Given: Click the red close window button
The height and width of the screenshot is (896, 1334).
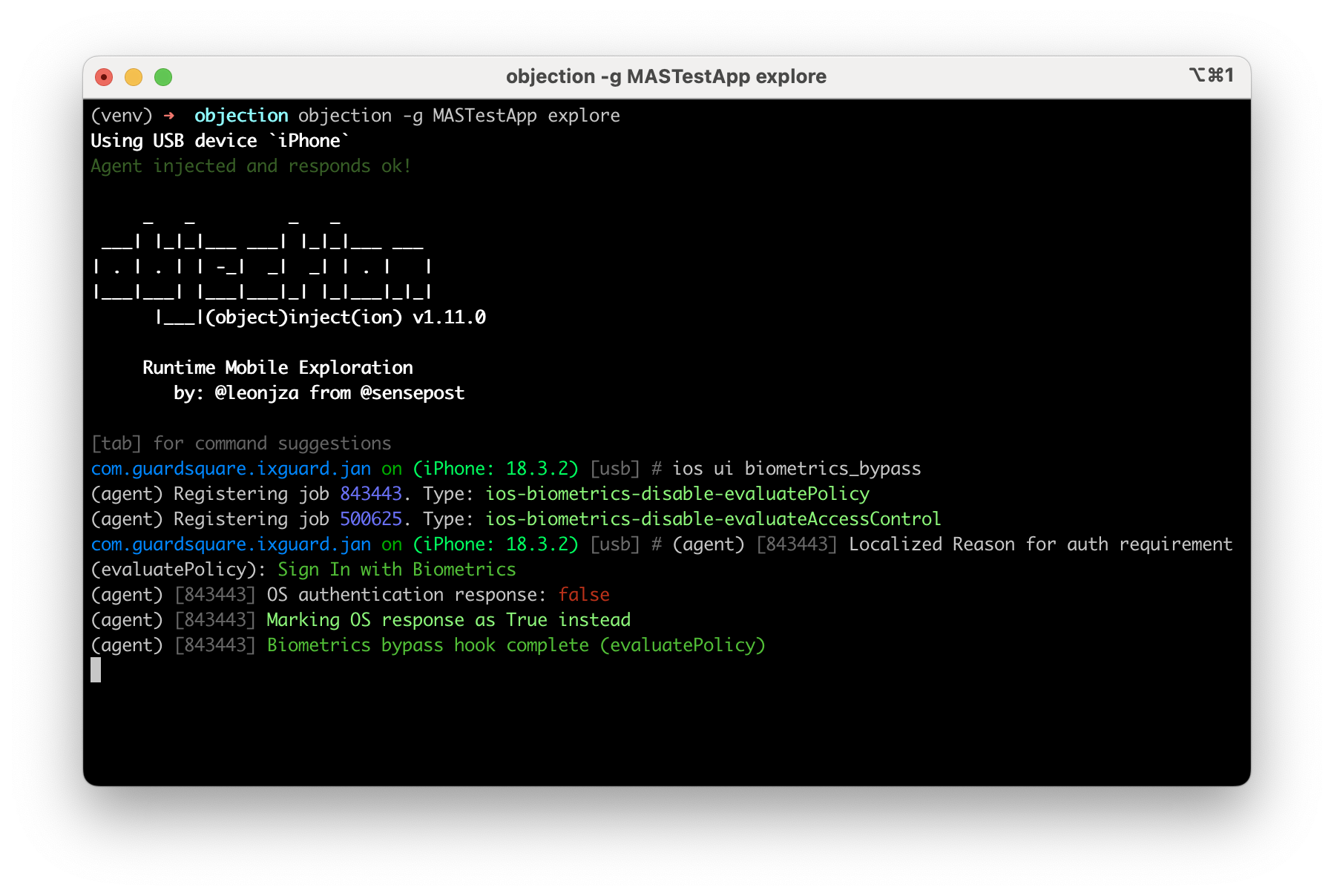Looking at the screenshot, I should pyautogui.click(x=104, y=77).
